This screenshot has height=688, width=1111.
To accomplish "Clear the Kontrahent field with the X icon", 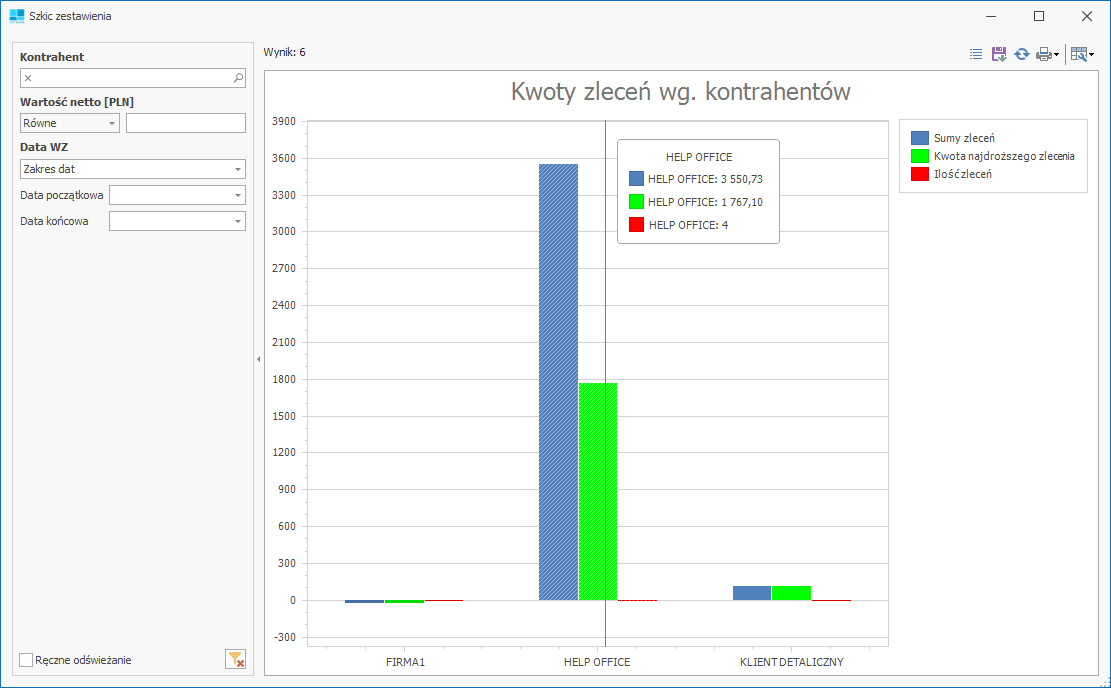I will tap(28, 77).
